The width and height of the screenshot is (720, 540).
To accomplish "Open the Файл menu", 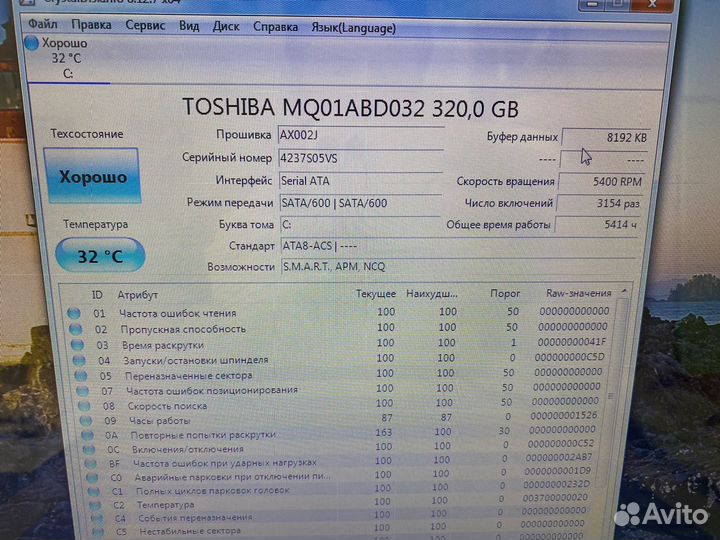I will [43, 23].
